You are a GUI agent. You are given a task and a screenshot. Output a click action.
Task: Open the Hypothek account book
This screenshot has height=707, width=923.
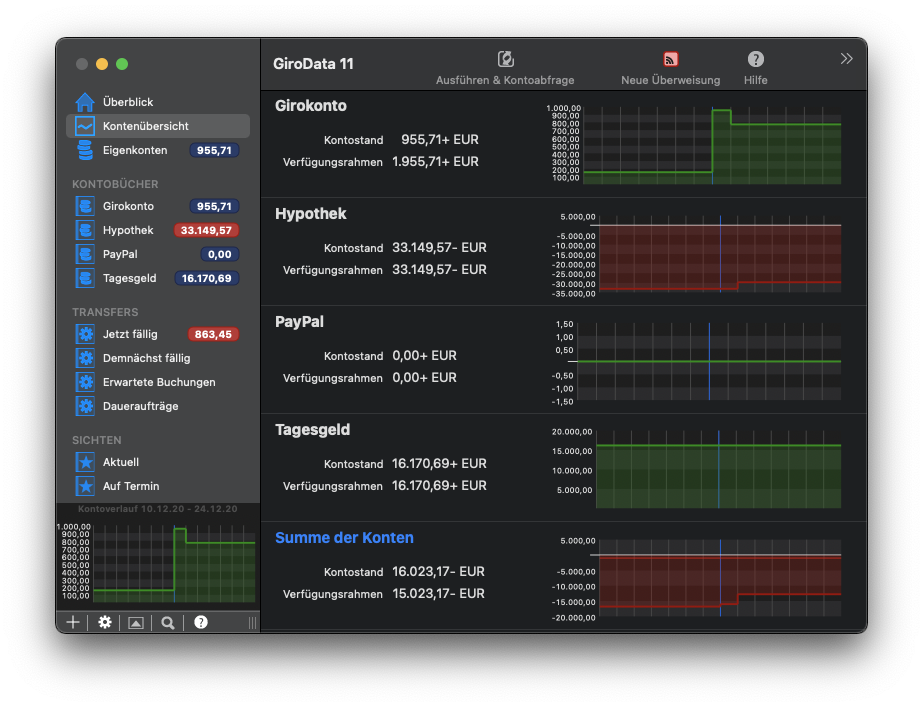click(x=128, y=230)
